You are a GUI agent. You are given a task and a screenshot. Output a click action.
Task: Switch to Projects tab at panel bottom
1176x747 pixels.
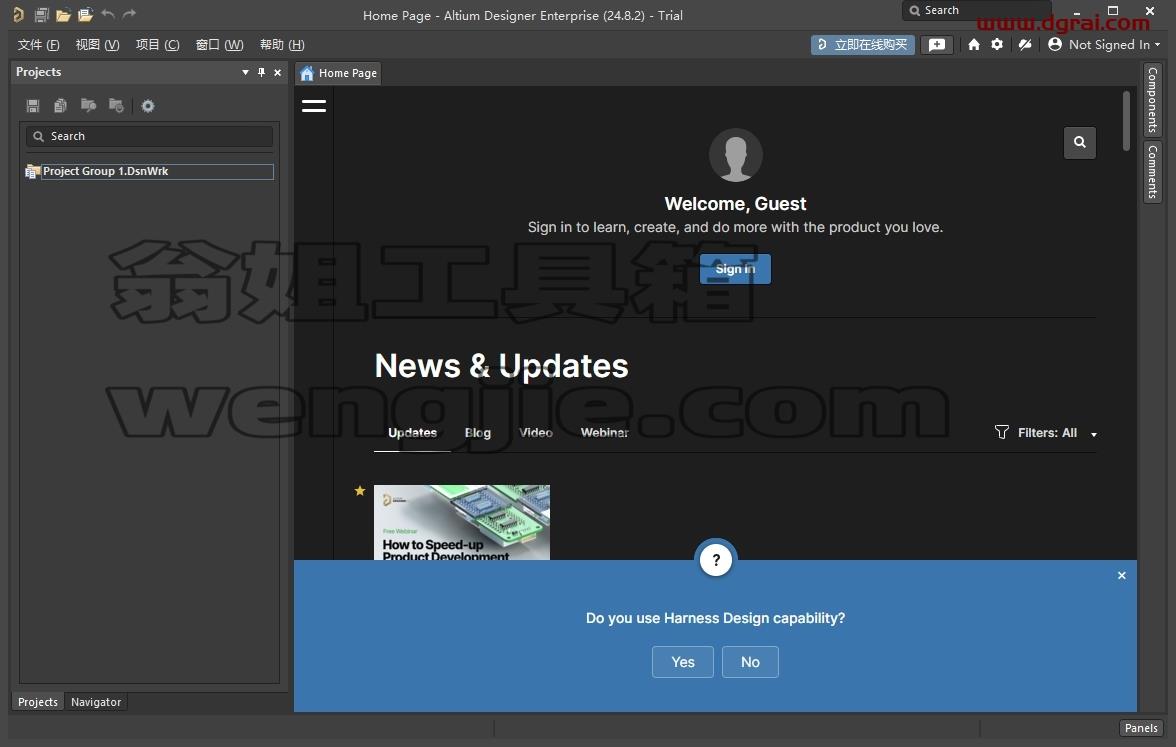38,702
